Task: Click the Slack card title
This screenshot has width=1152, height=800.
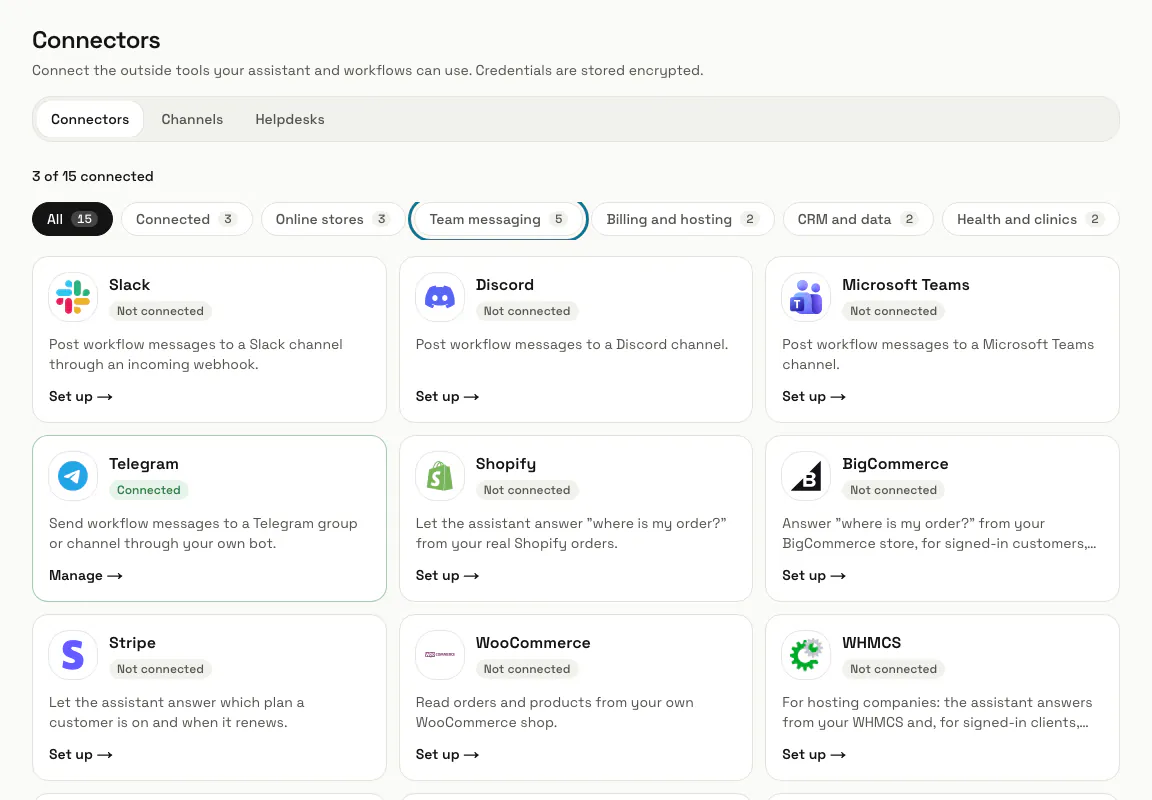Action: (x=129, y=285)
